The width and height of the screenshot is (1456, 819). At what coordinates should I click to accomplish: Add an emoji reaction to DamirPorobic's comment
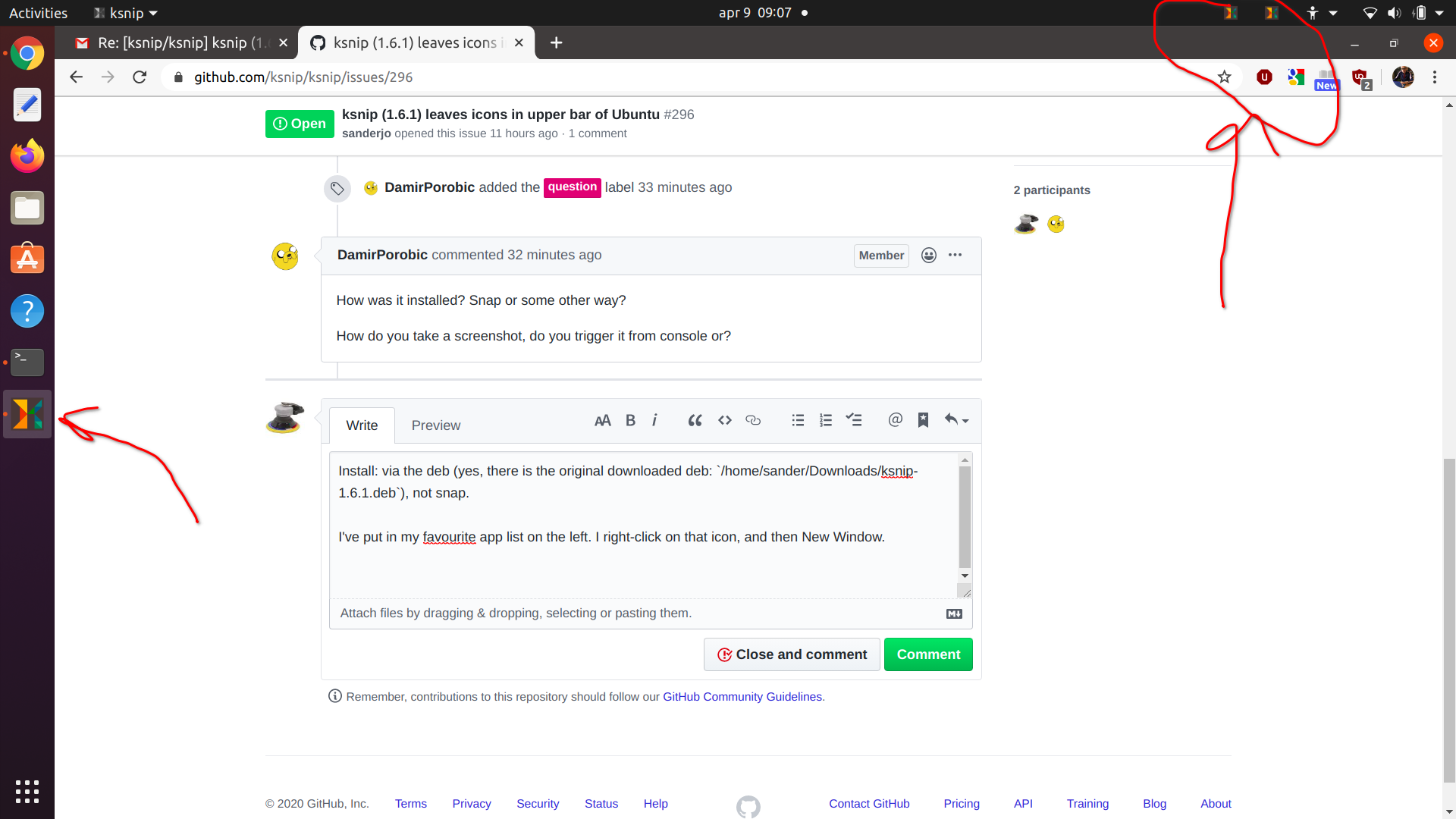[928, 256]
